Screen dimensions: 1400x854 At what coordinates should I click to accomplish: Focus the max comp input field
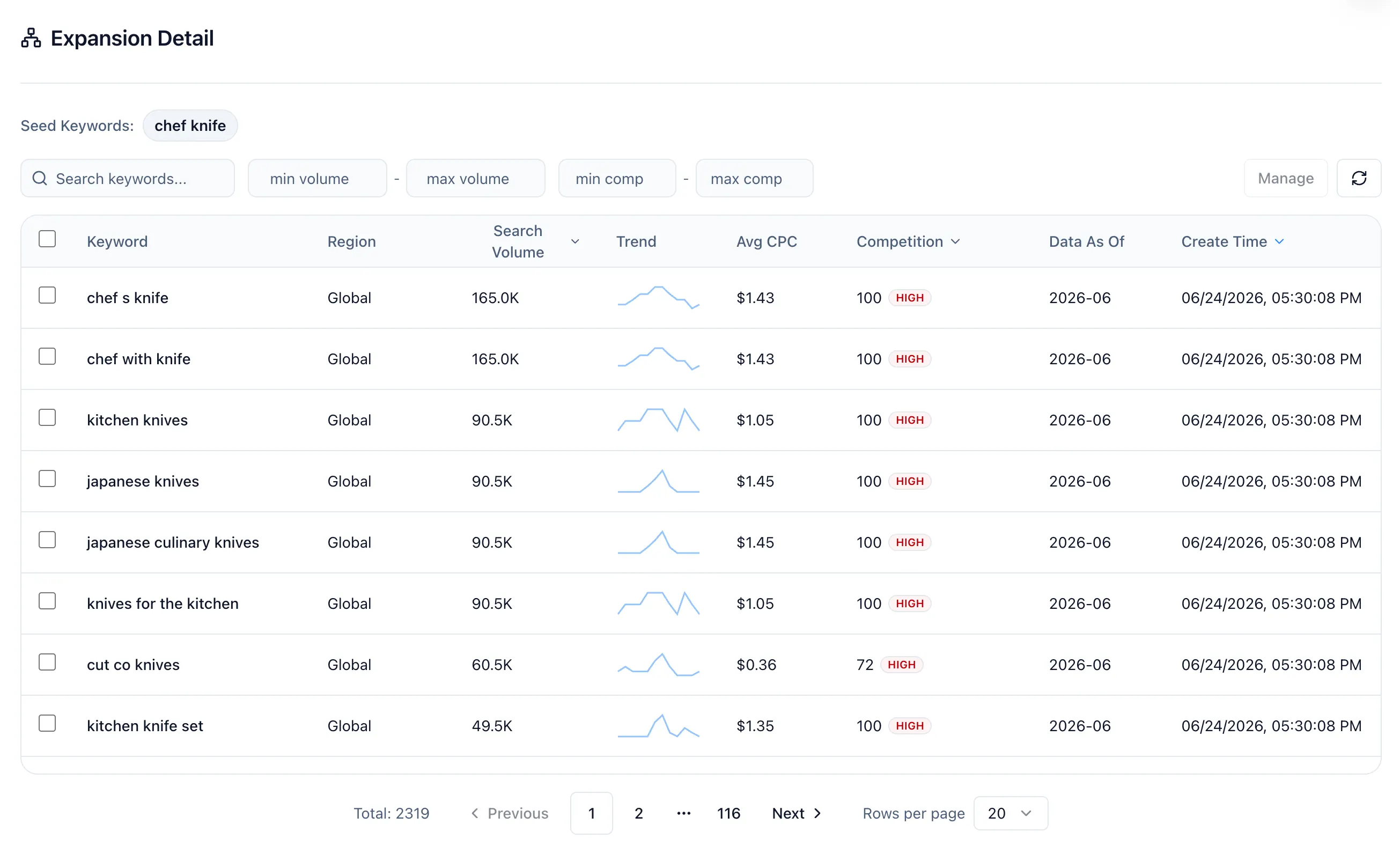pyautogui.click(x=754, y=179)
